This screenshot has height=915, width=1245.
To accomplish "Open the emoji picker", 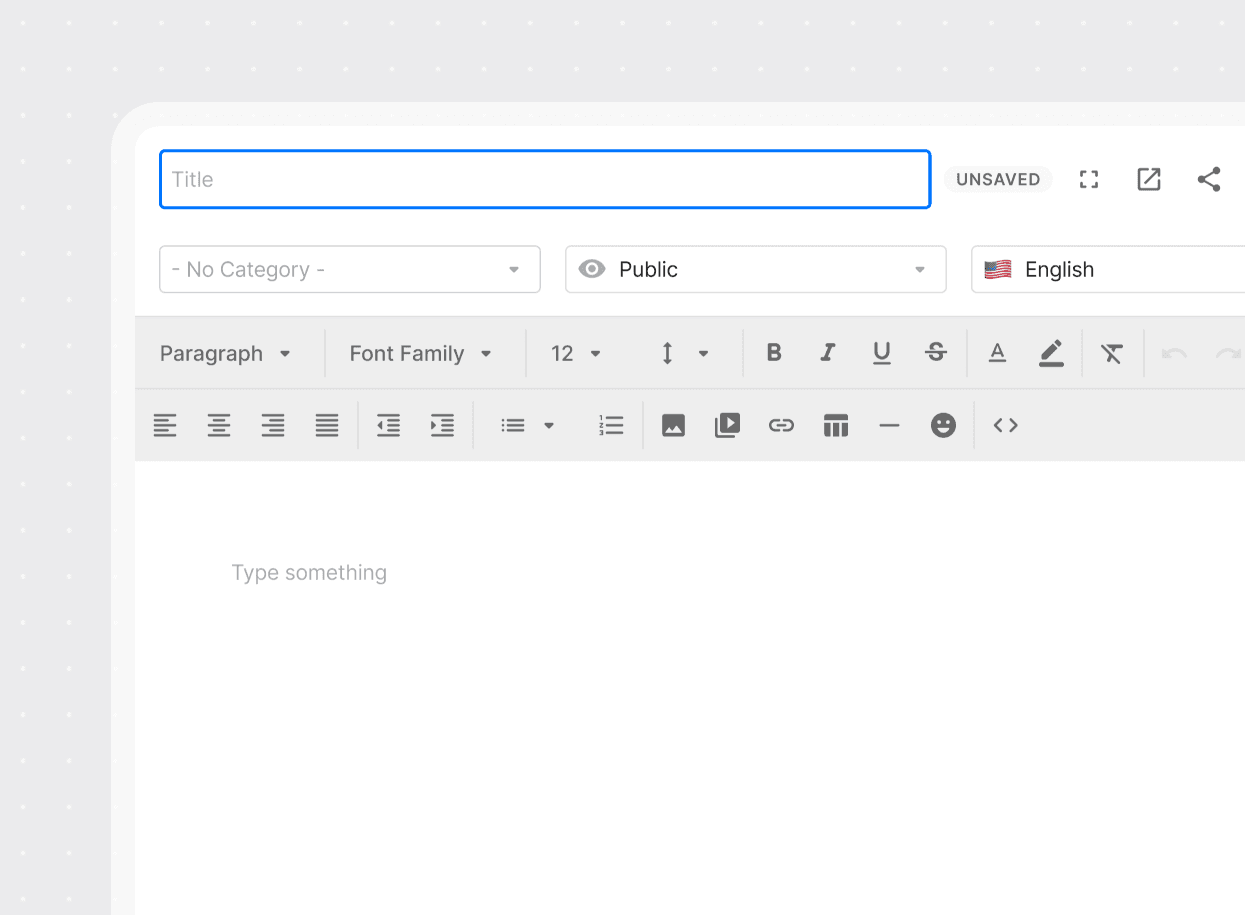I will [x=943, y=425].
